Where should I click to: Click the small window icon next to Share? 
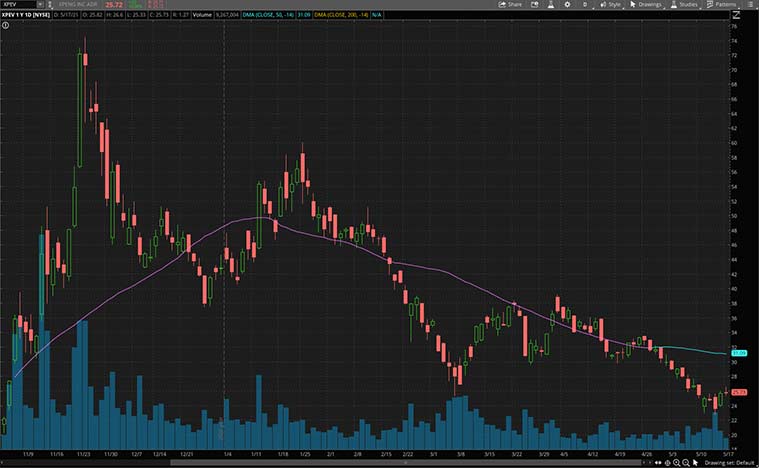pyautogui.click(x=535, y=4)
